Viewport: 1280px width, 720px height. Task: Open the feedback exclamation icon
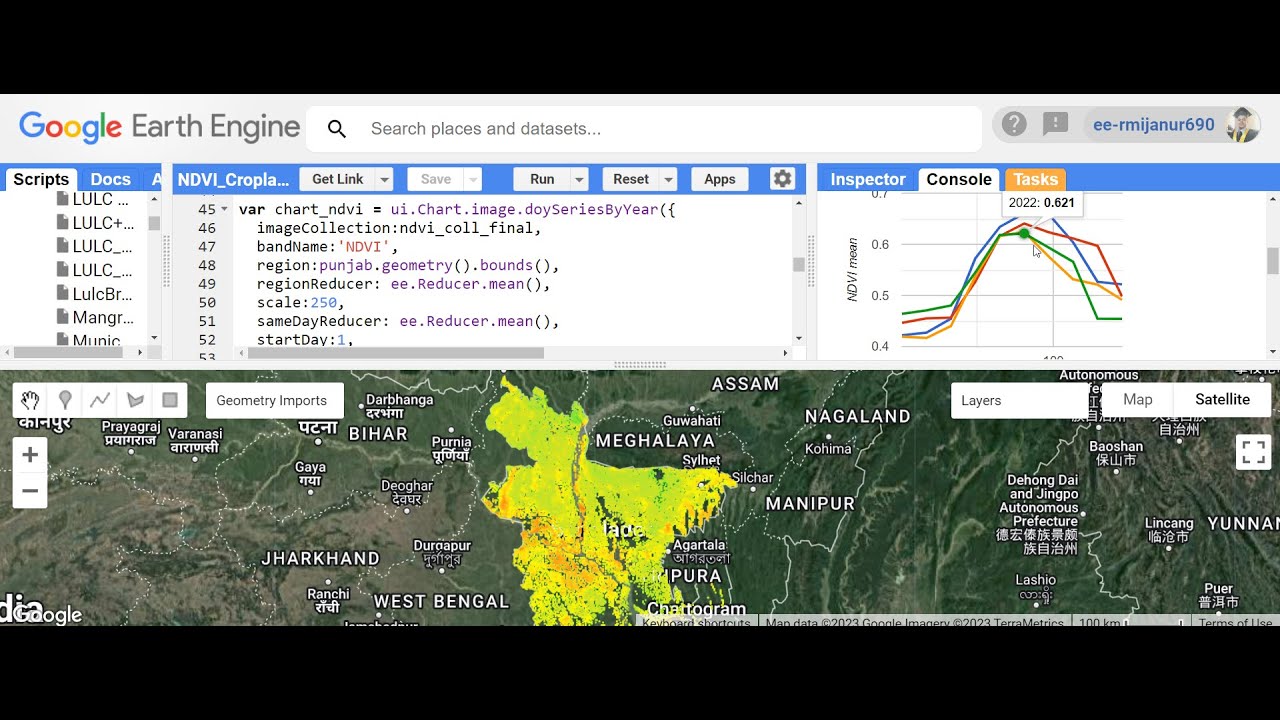(x=1056, y=124)
